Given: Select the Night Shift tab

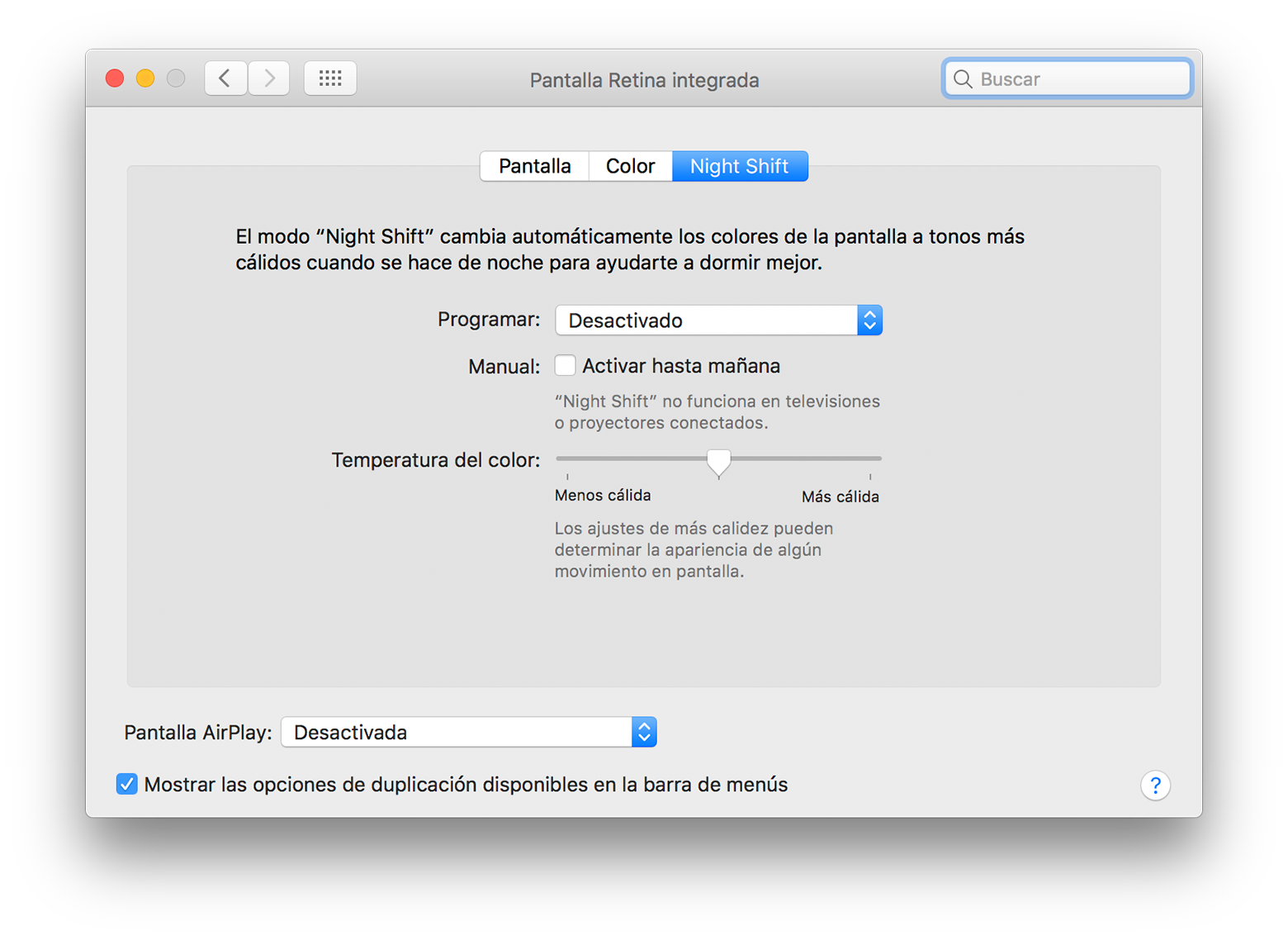Looking at the screenshot, I should pyautogui.click(x=740, y=166).
